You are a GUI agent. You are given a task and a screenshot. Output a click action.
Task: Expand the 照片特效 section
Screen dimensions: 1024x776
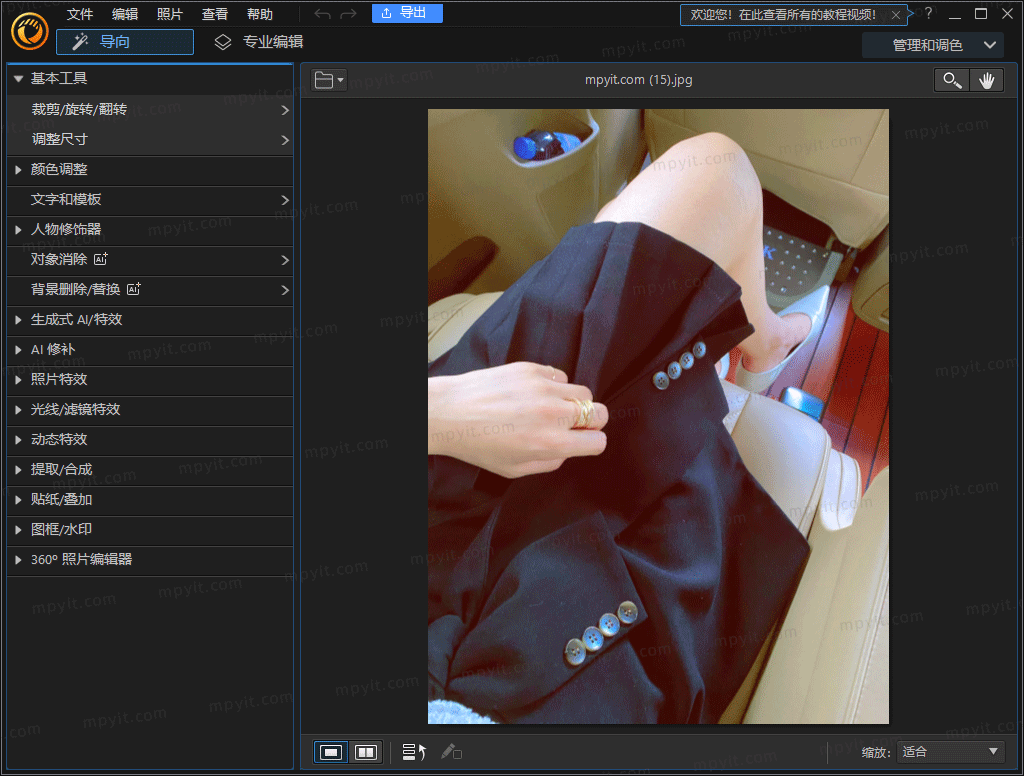(150, 380)
